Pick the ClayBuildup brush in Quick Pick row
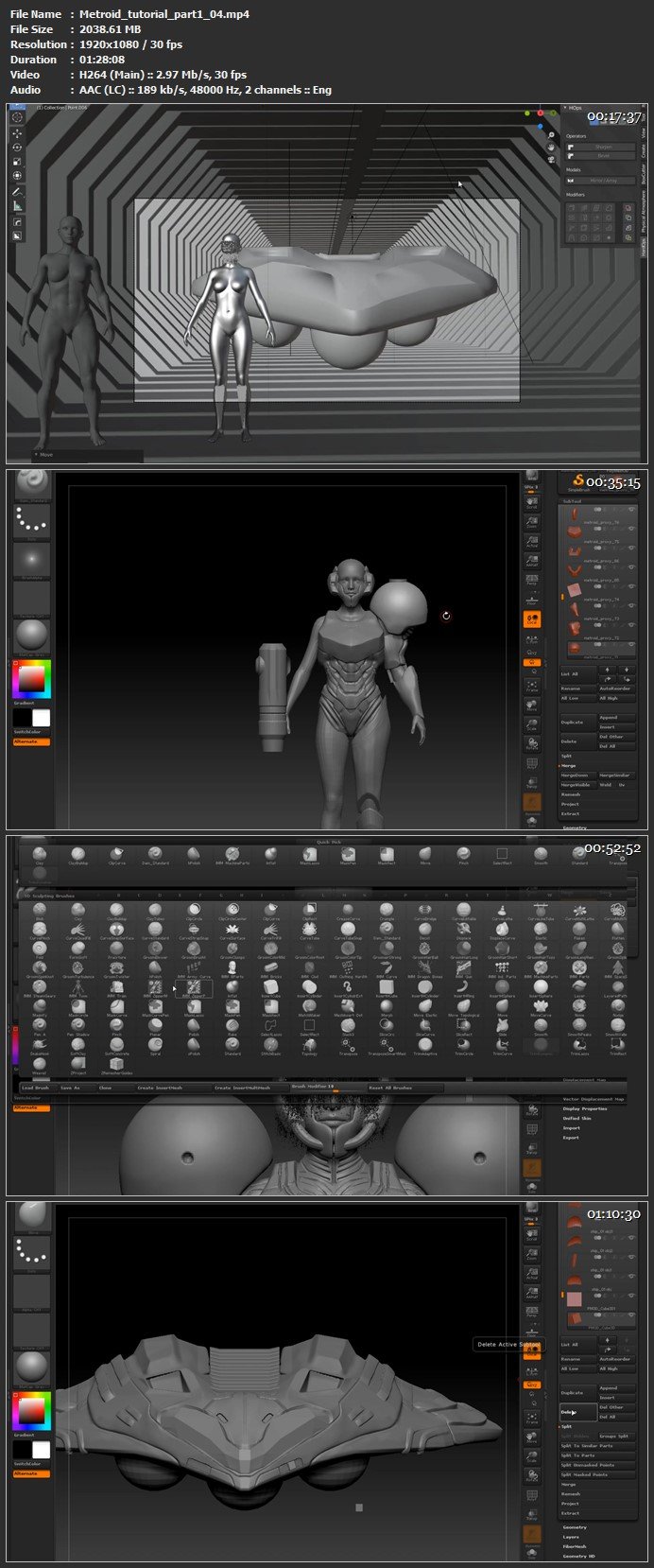 (77, 855)
